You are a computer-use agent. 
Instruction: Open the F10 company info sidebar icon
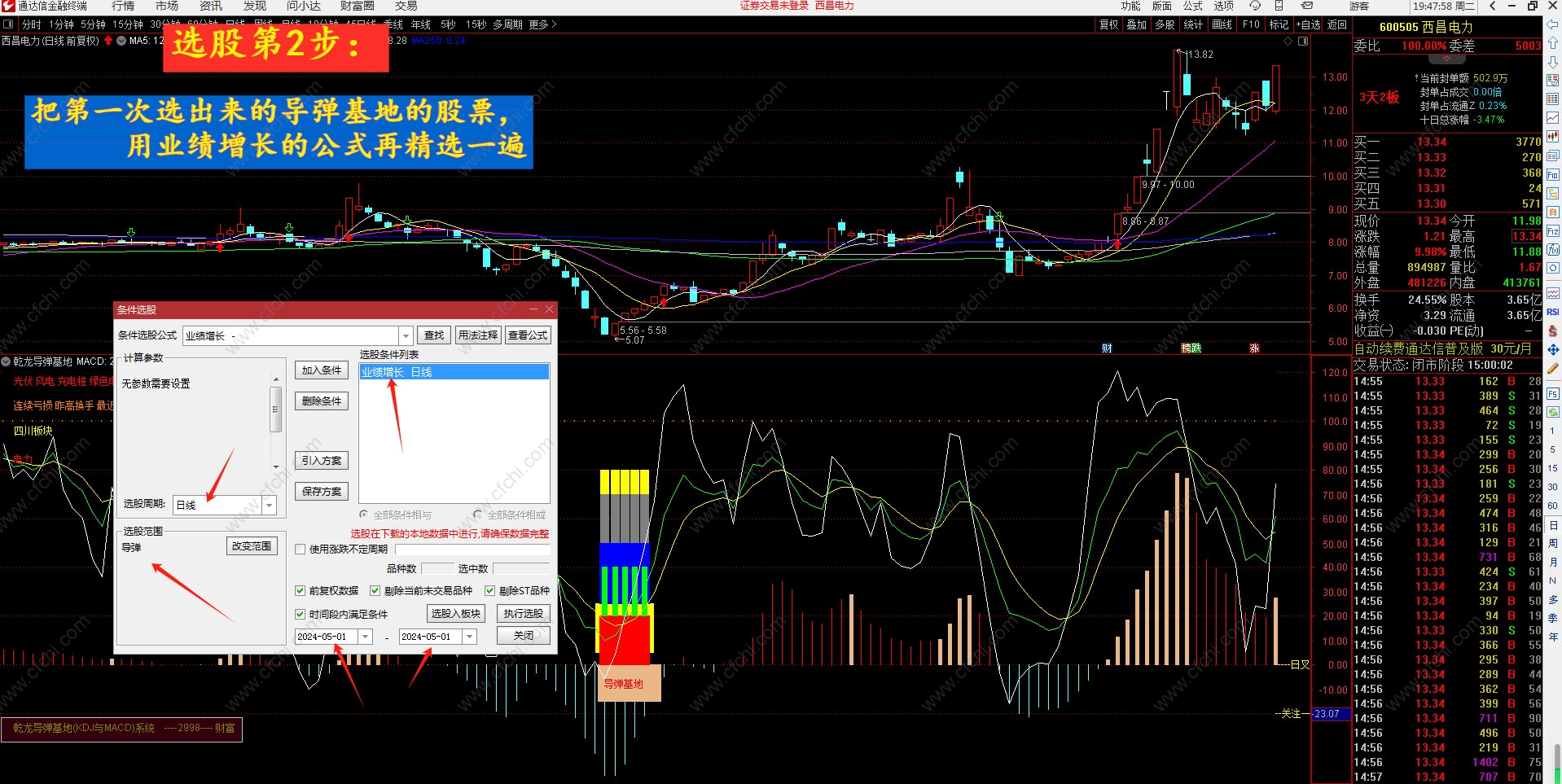point(1553,175)
